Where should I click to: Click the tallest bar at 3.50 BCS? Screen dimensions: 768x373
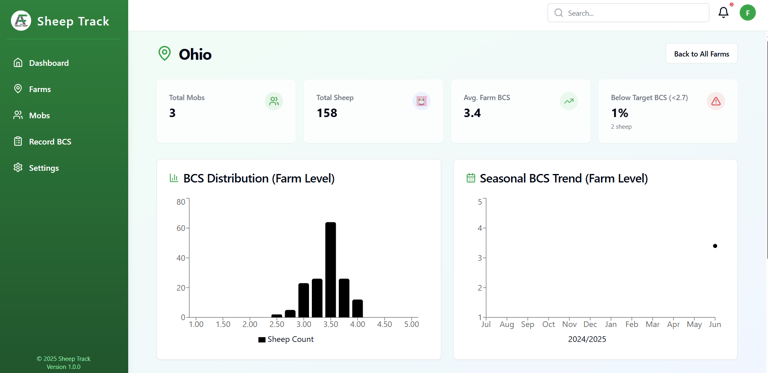pos(331,270)
